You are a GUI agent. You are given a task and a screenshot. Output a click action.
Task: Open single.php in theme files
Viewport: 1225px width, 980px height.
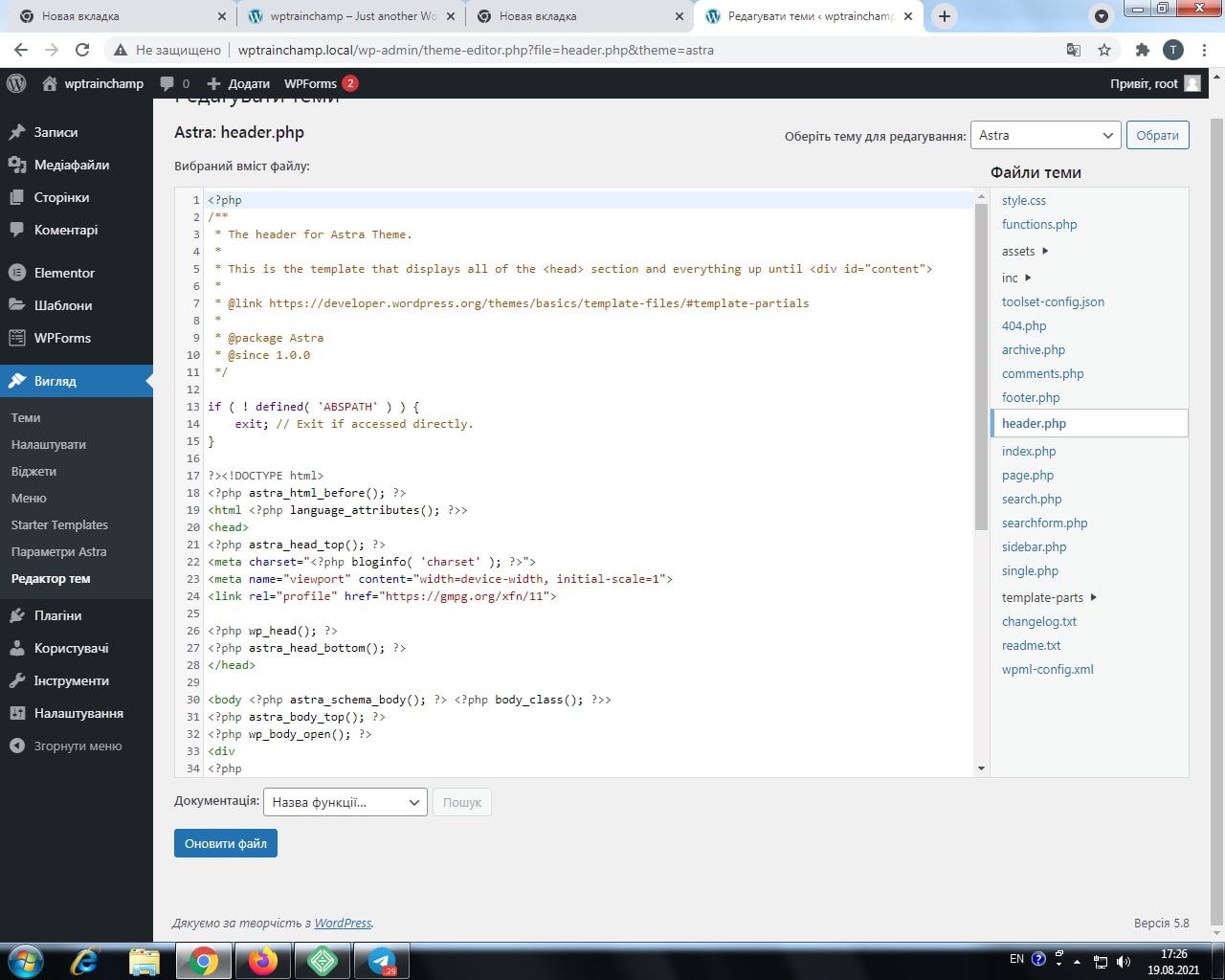click(1030, 570)
